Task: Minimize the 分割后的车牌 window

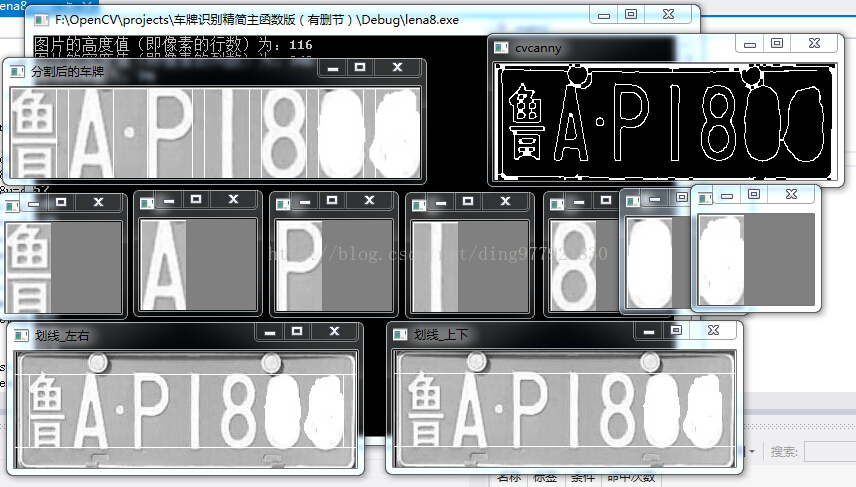Action: (x=333, y=67)
